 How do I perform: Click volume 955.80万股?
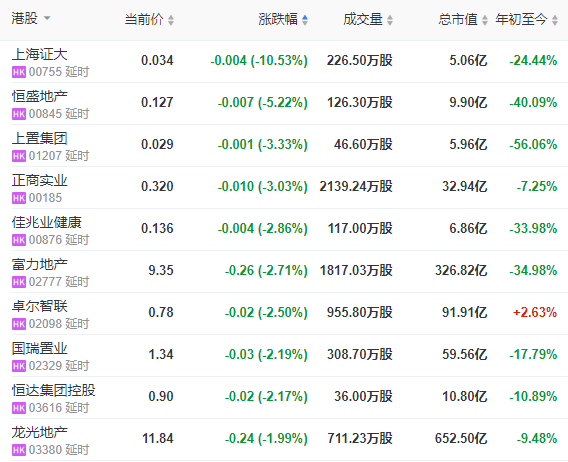360,312
